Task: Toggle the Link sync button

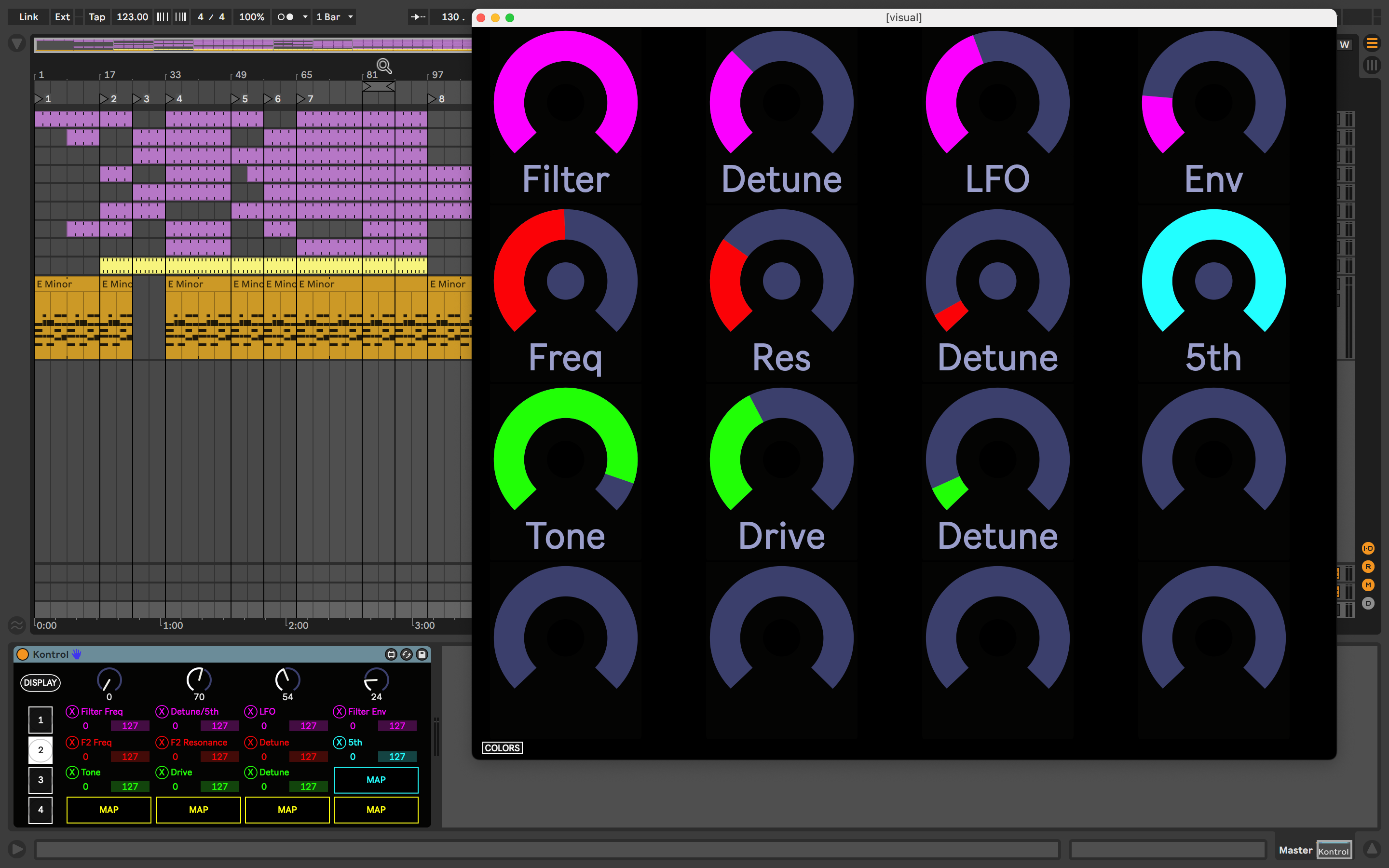Action: [x=28, y=17]
